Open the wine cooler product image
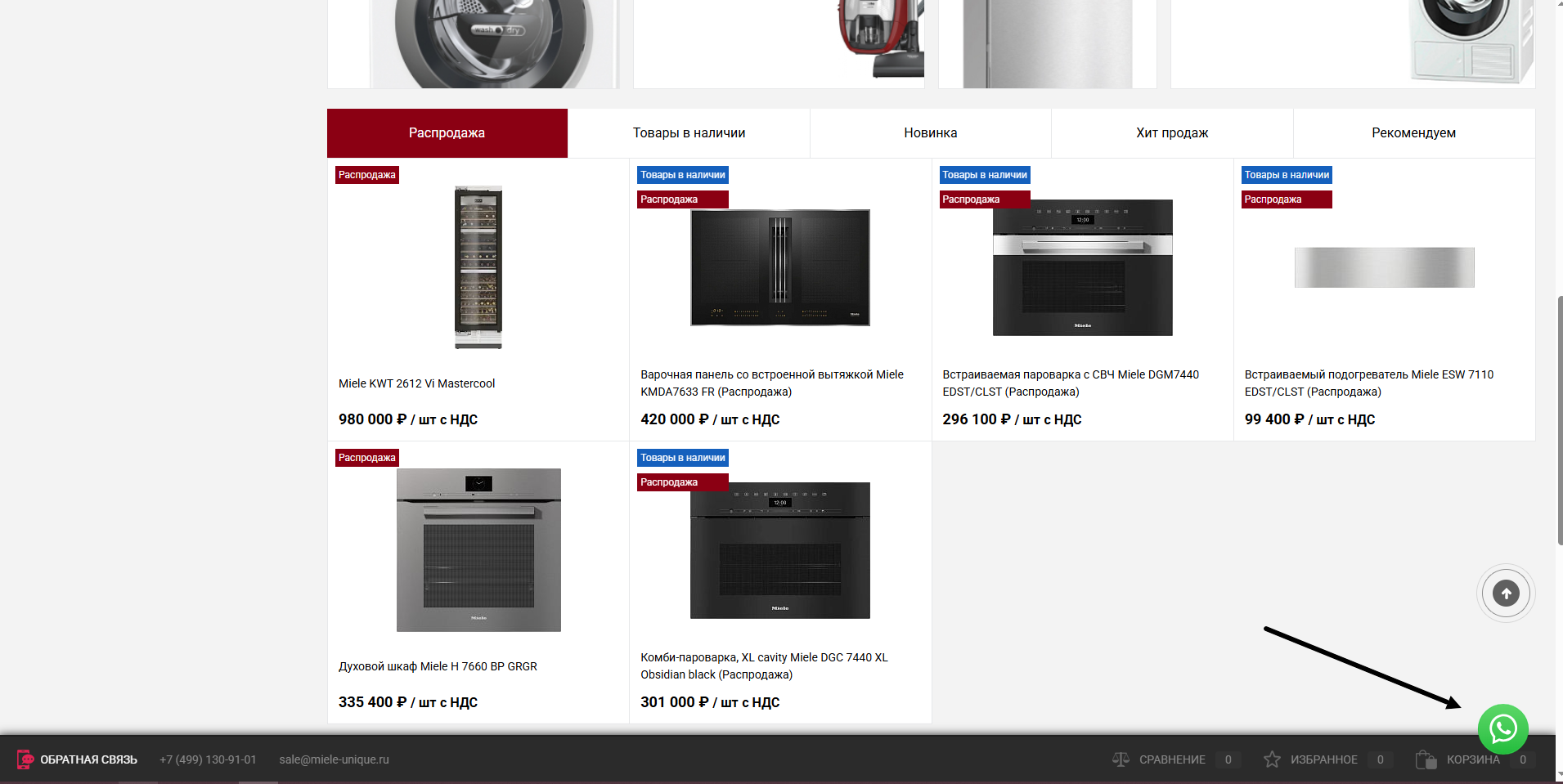Screen dimensions: 1563x784 point(478,267)
